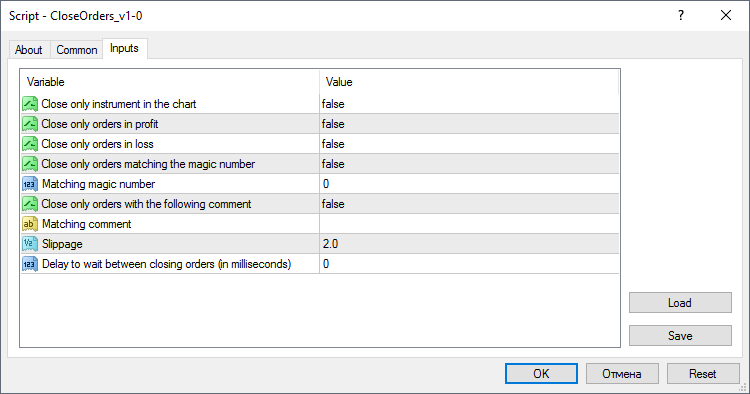This screenshot has width=750, height=394.
Task: Select the integer icon of 'Matching magic number'
Action: coord(30,184)
